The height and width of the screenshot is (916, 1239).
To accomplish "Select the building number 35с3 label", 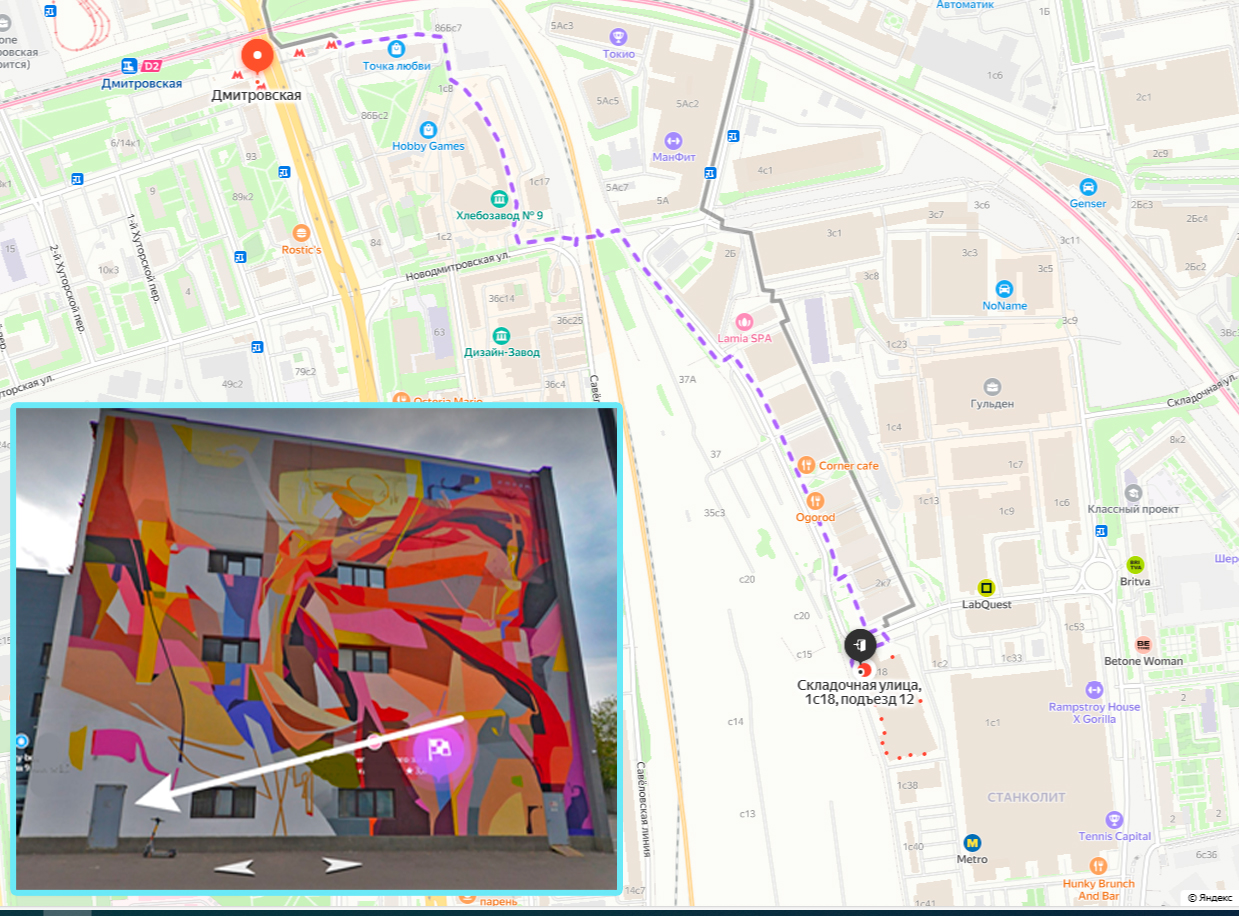I will [715, 513].
